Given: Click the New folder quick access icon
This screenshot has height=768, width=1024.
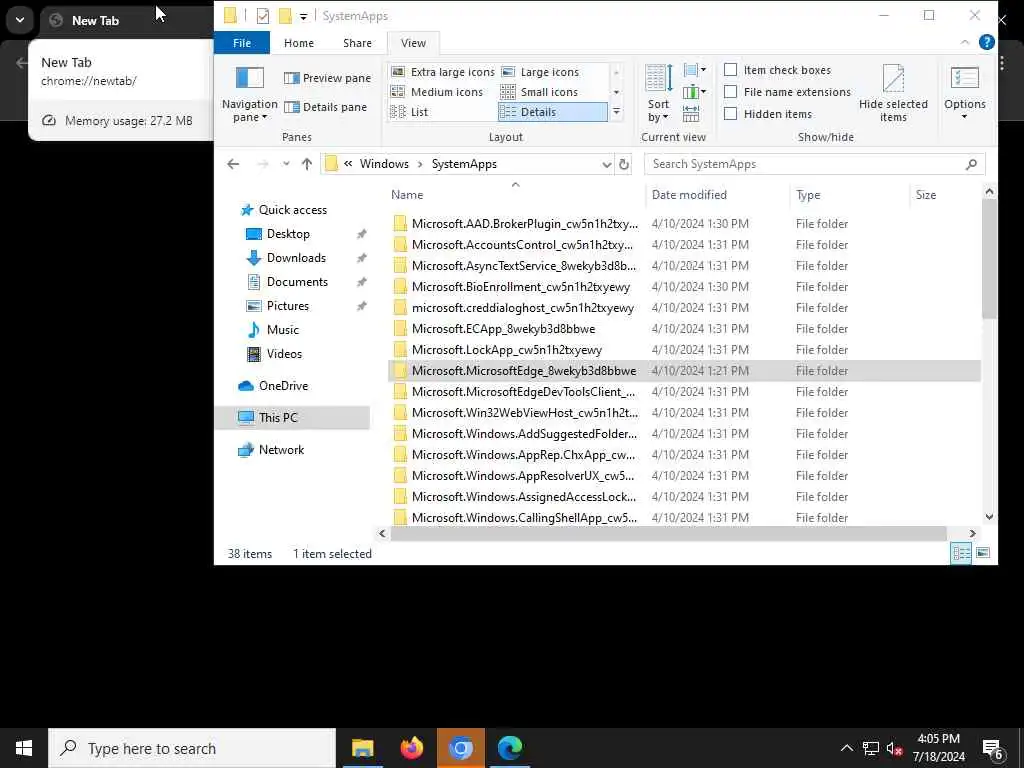Looking at the screenshot, I should (285, 16).
